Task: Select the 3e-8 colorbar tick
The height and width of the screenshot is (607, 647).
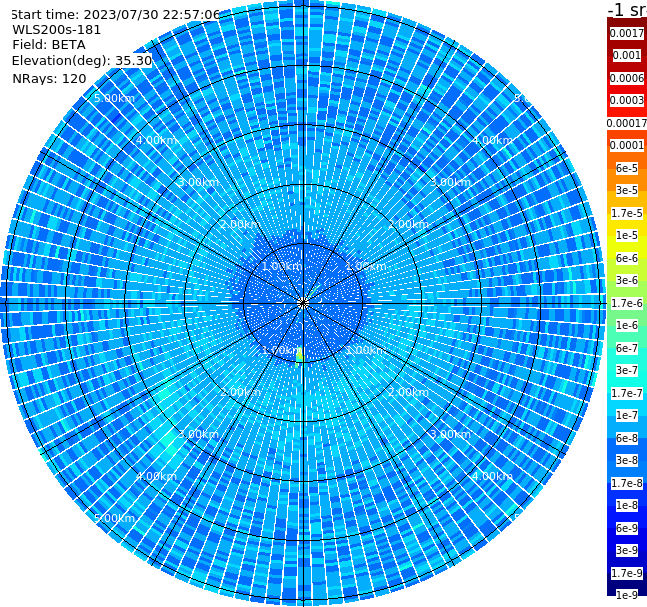Action: coord(627,460)
